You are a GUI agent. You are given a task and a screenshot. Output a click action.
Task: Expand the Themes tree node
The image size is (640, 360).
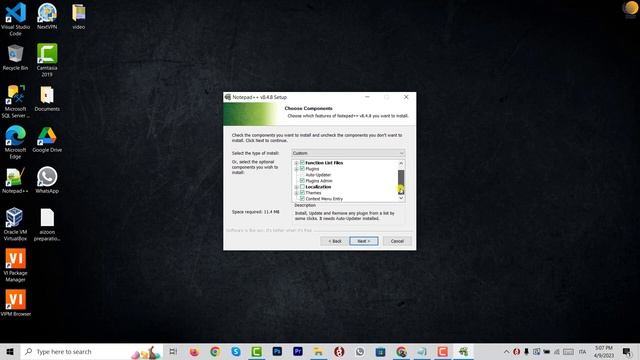point(297,193)
